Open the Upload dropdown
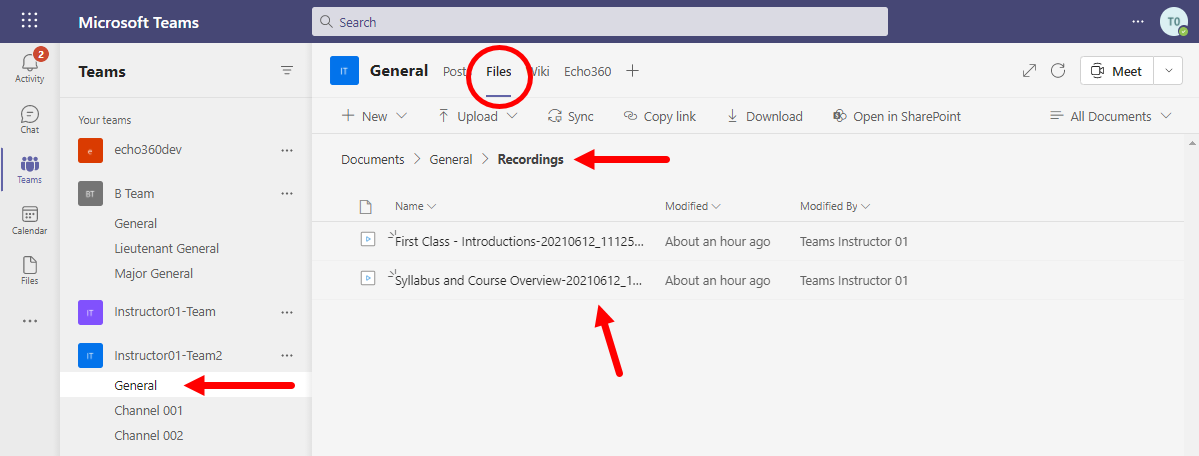Image resolution: width=1199 pixels, height=456 pixels. pos(477,116)
